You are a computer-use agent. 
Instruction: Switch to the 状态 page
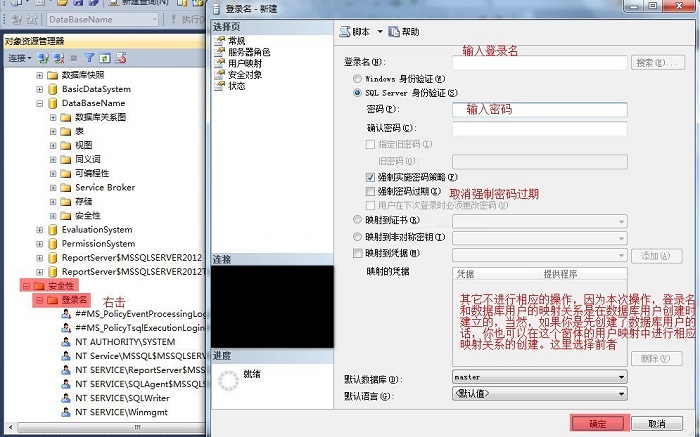coord(237,86)
